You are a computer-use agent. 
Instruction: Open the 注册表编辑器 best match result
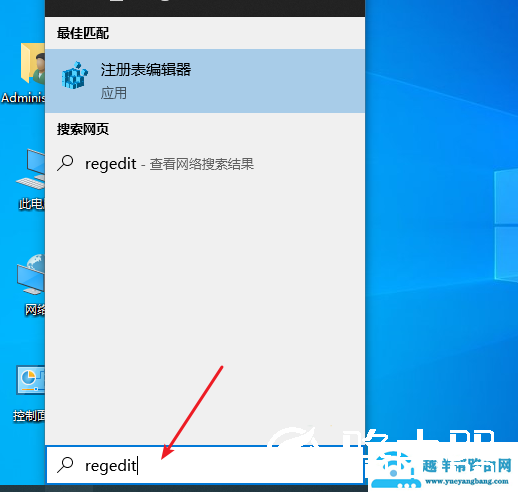pyautogui.click(x=205, y=81)
